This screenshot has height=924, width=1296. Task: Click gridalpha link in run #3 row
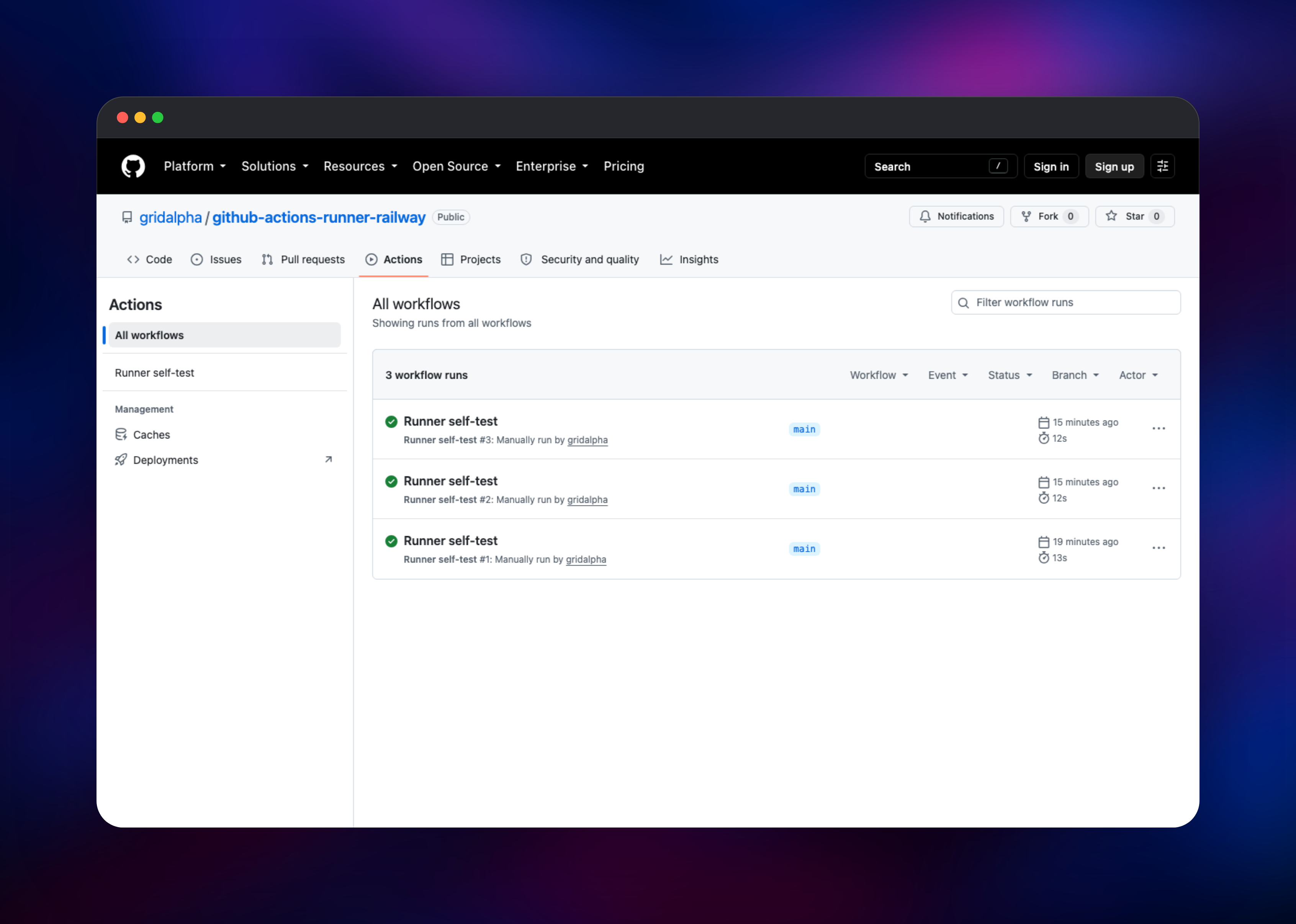pyautogui.click(x=587, y=440)
